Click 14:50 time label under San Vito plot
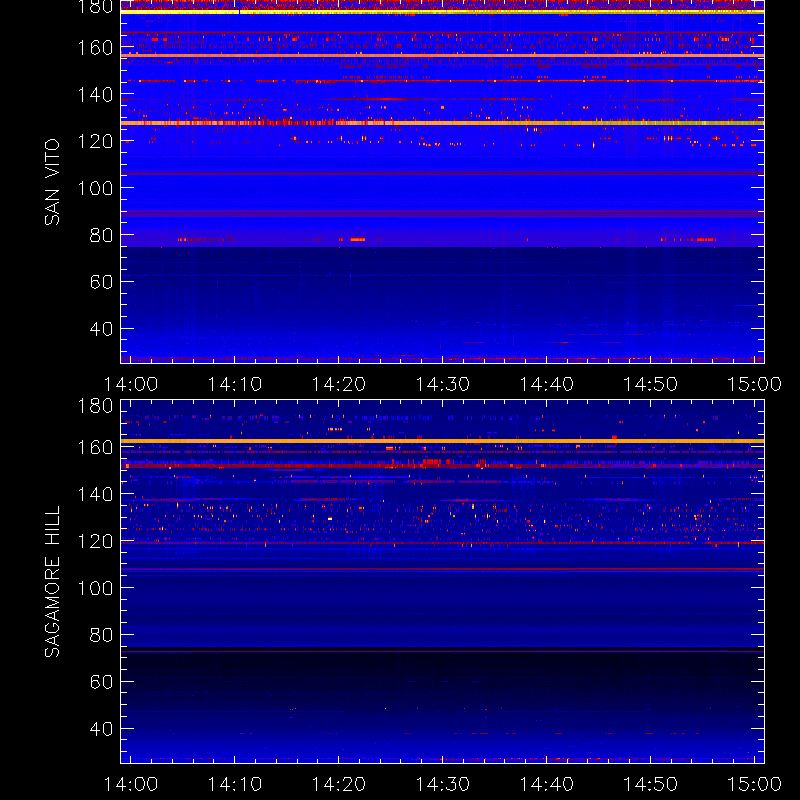This screenshot has width=800, height=800. click(651, 384)
